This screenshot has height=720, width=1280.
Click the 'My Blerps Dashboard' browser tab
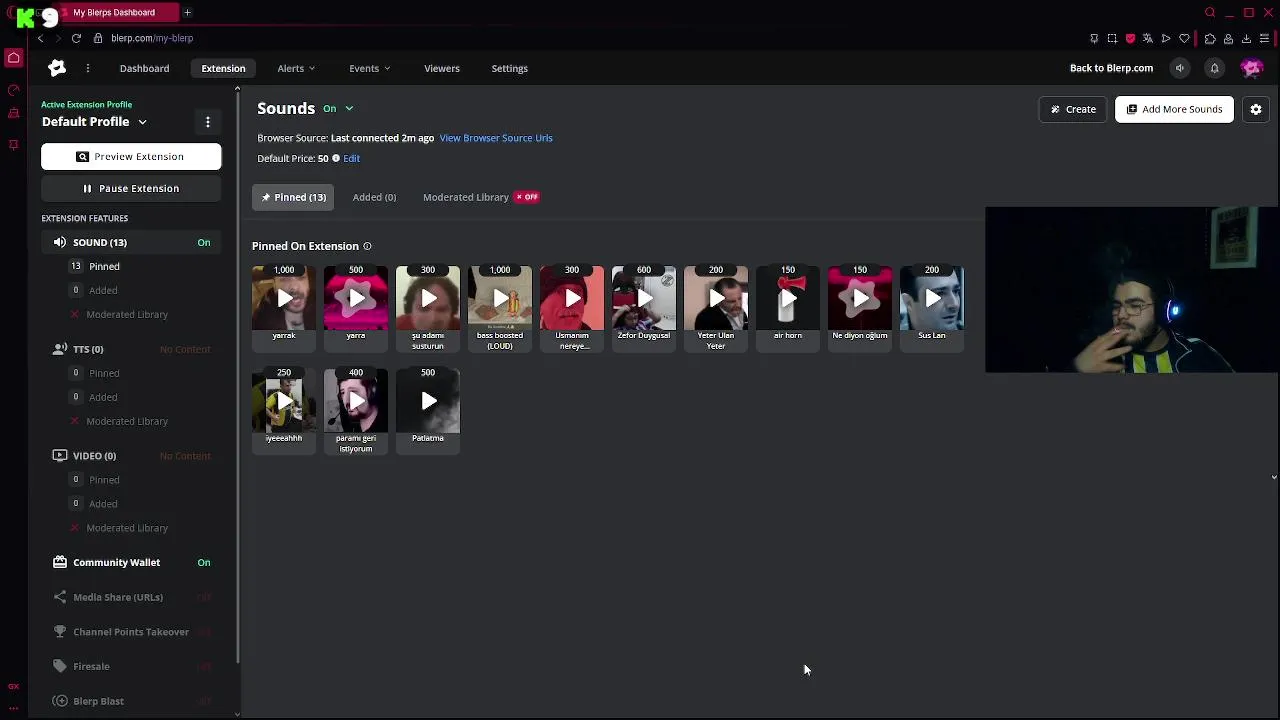pyautogui.click(x=113, y=12)
